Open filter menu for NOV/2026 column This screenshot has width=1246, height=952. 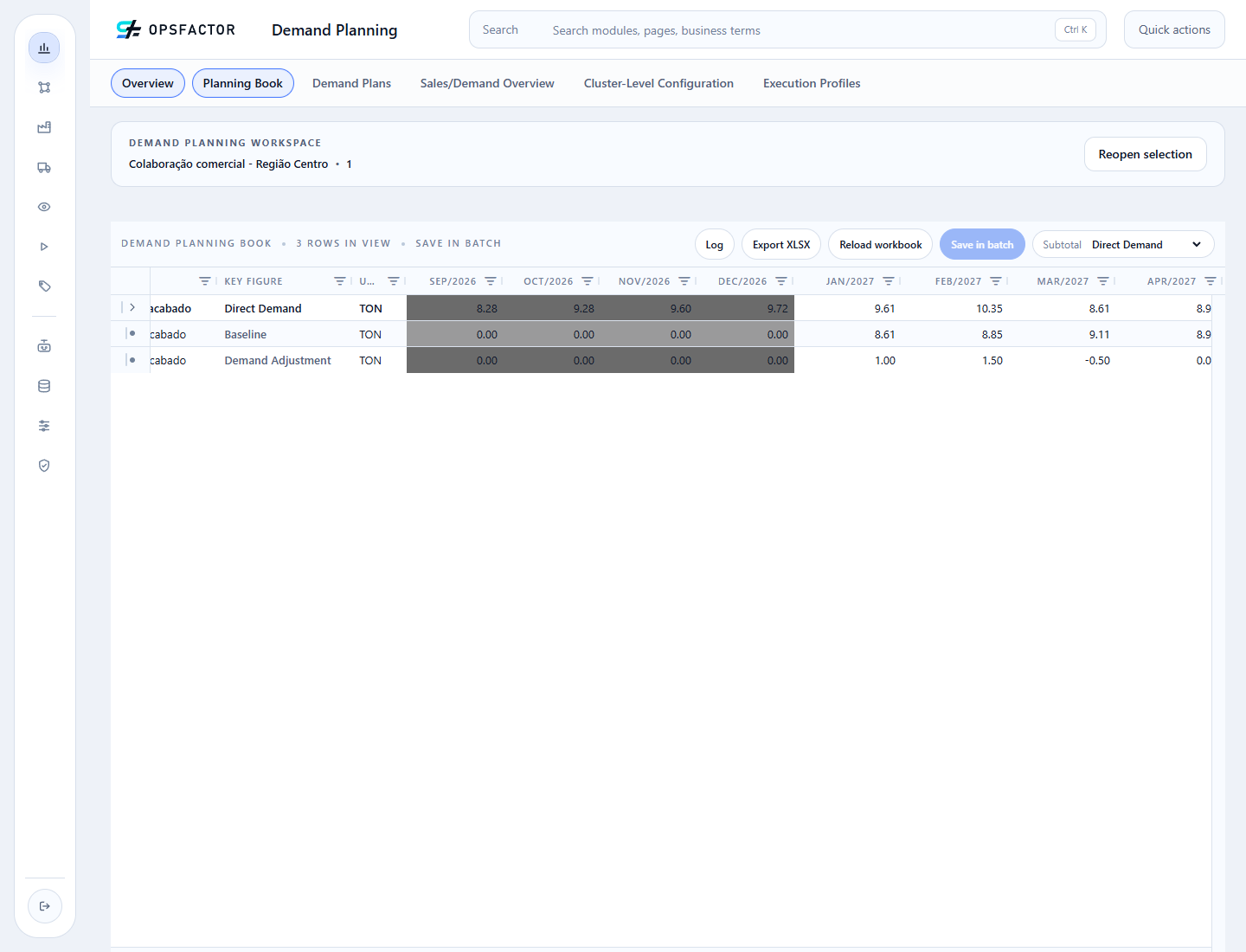[x=684, y=281]
